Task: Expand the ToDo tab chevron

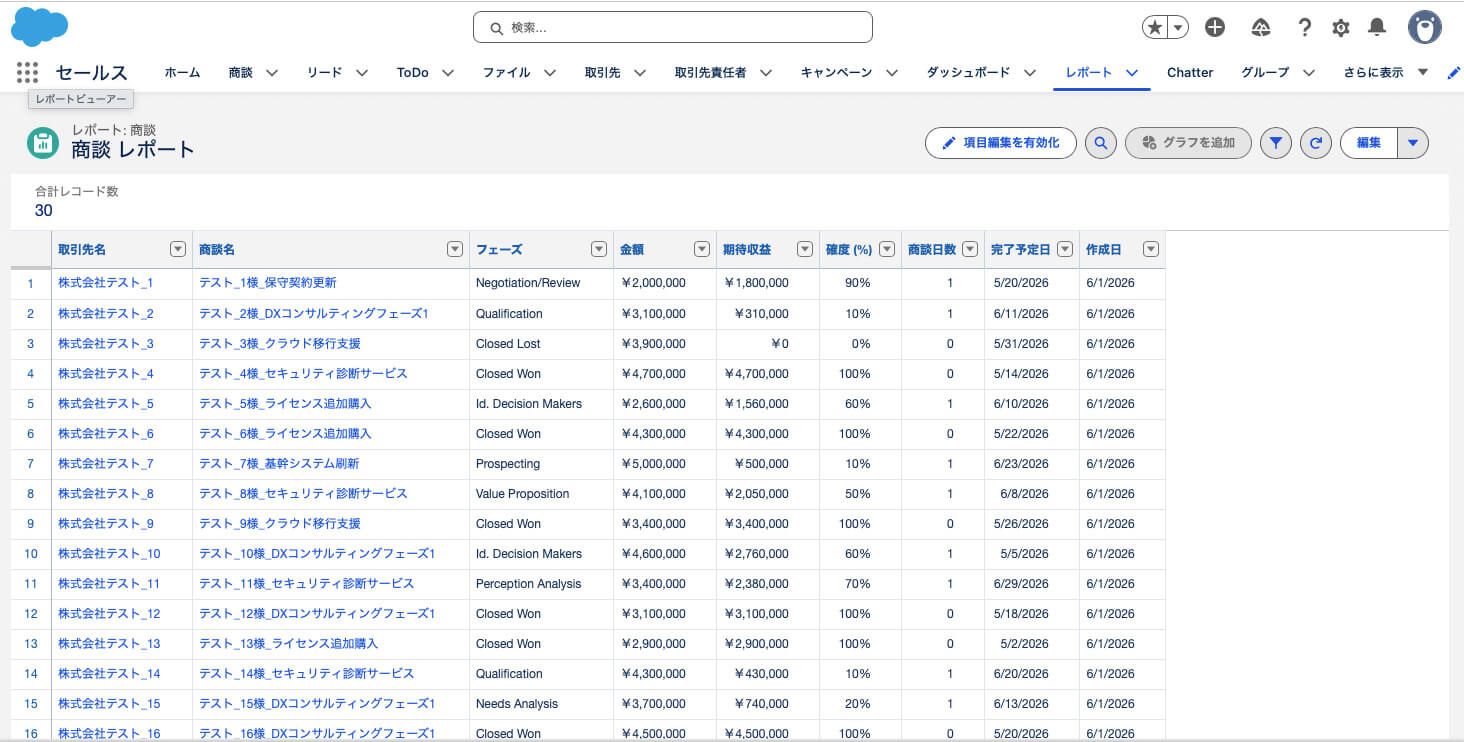Action: 448,72
